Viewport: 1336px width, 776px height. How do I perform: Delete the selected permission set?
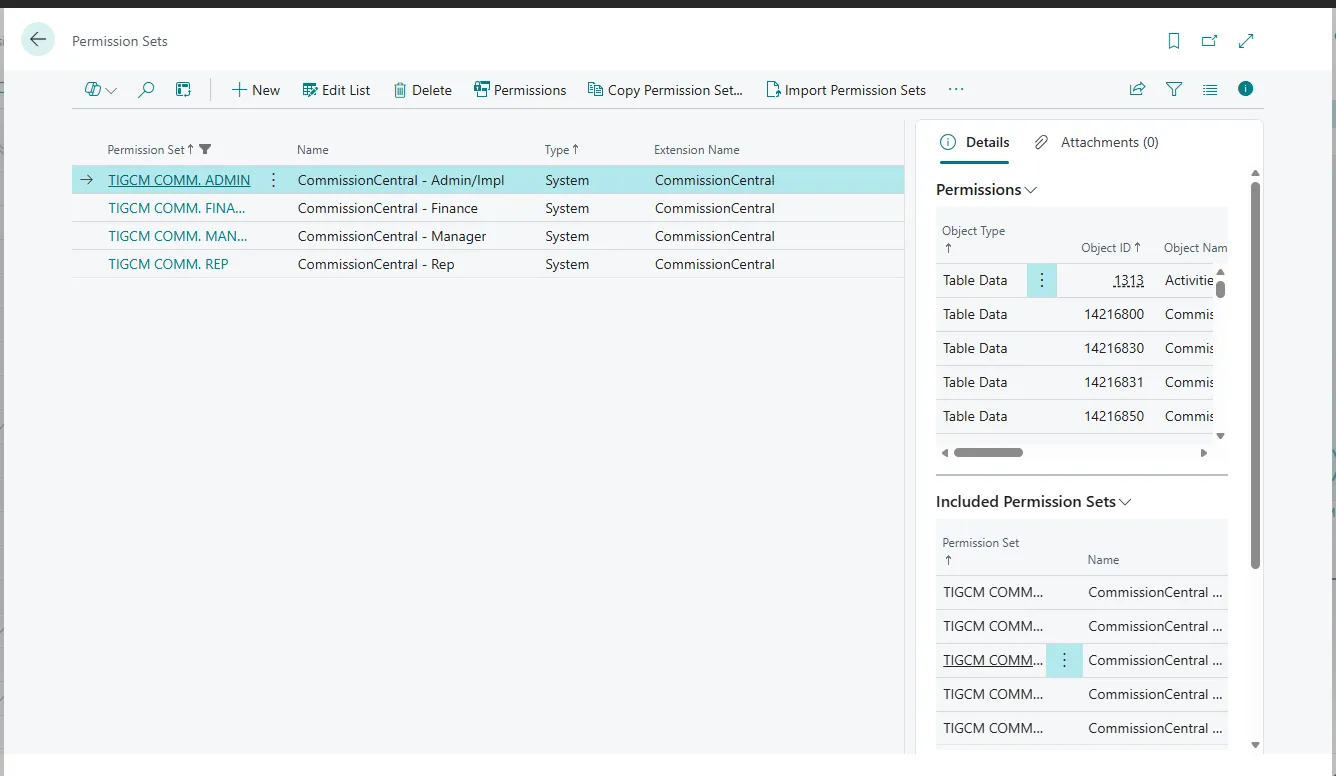[x=423, y=90]
